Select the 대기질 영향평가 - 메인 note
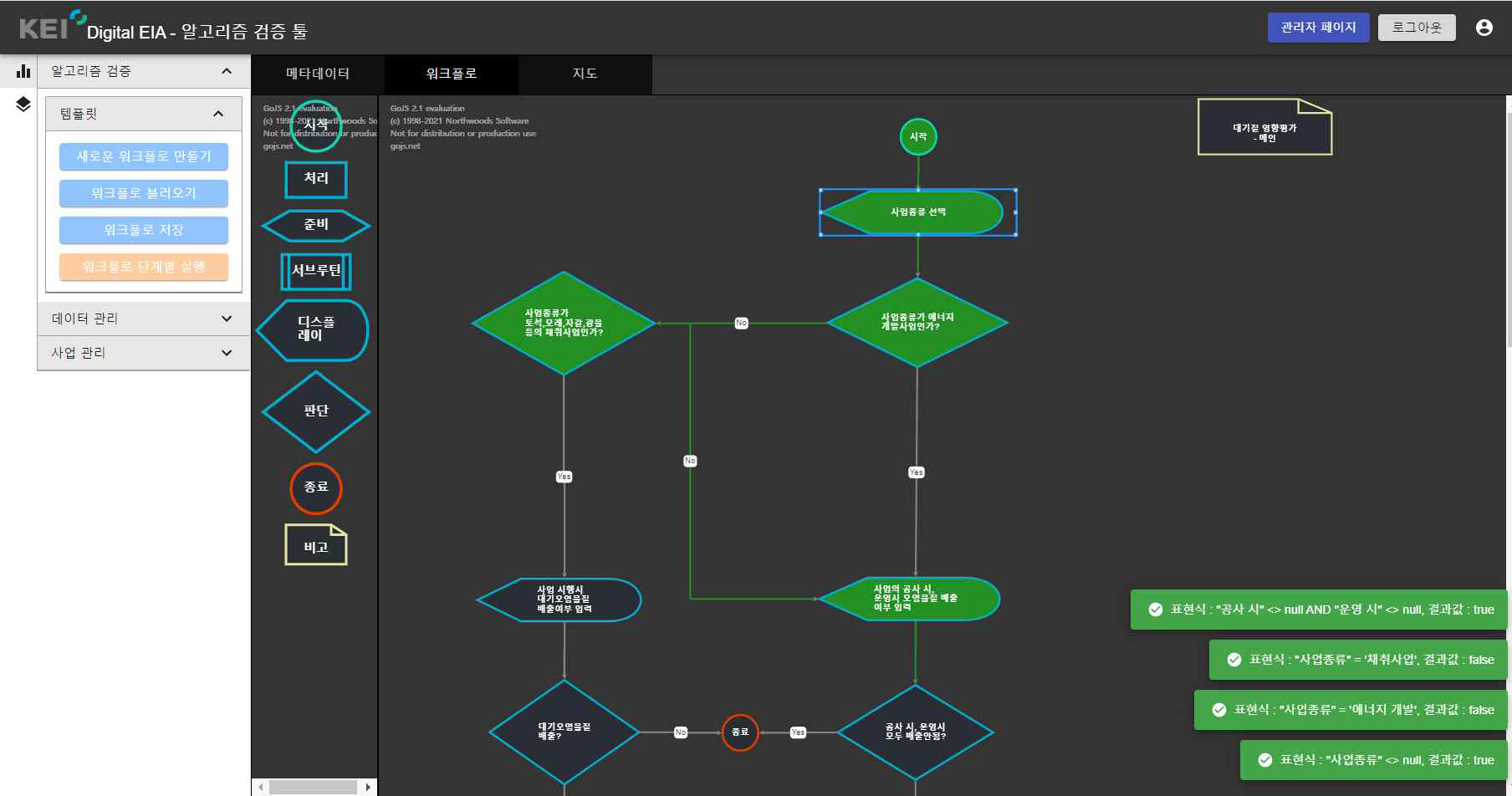This screenshot has width=1512, height=796. 1264,127
